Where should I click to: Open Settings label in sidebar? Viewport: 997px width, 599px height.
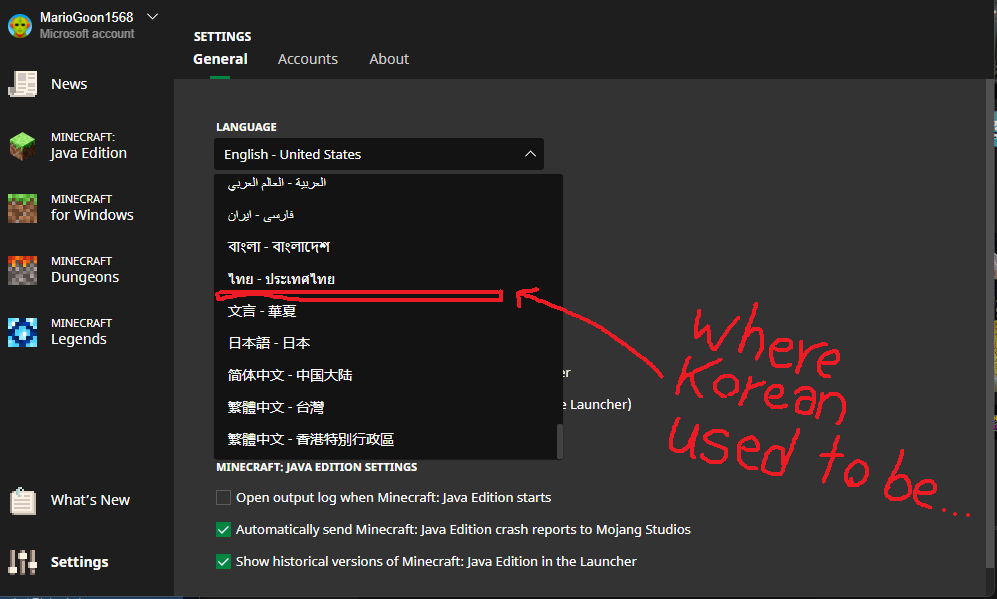[x=79, y=562]
